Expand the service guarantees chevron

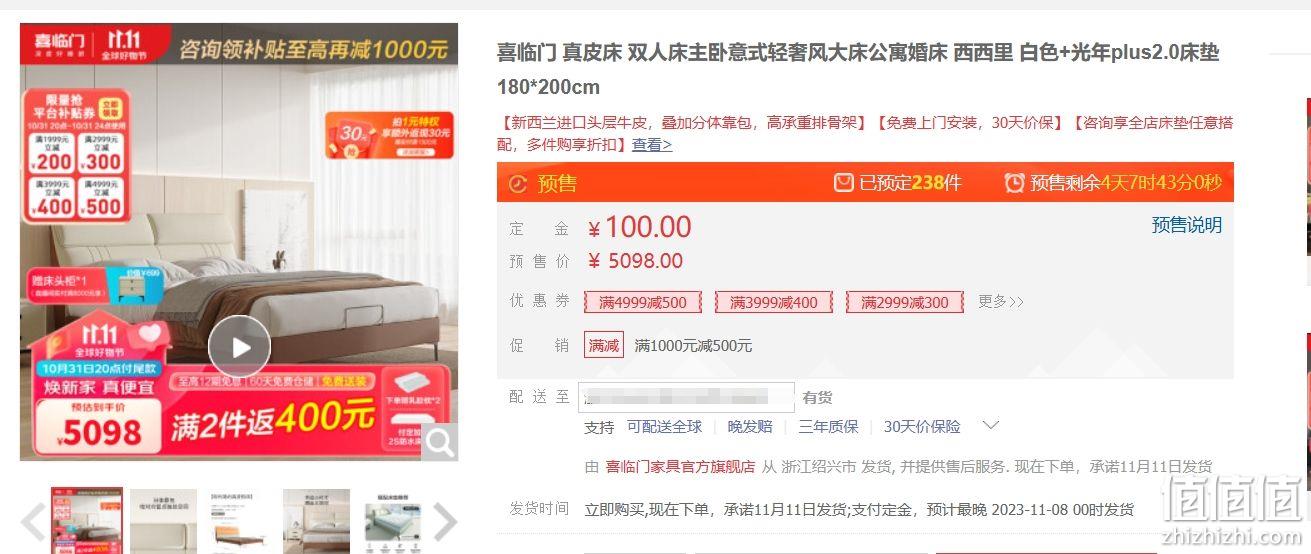pos(990,426)
